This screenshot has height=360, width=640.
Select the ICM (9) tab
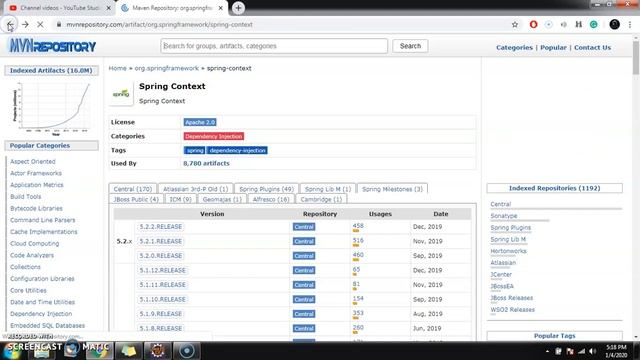coord(180,199)
